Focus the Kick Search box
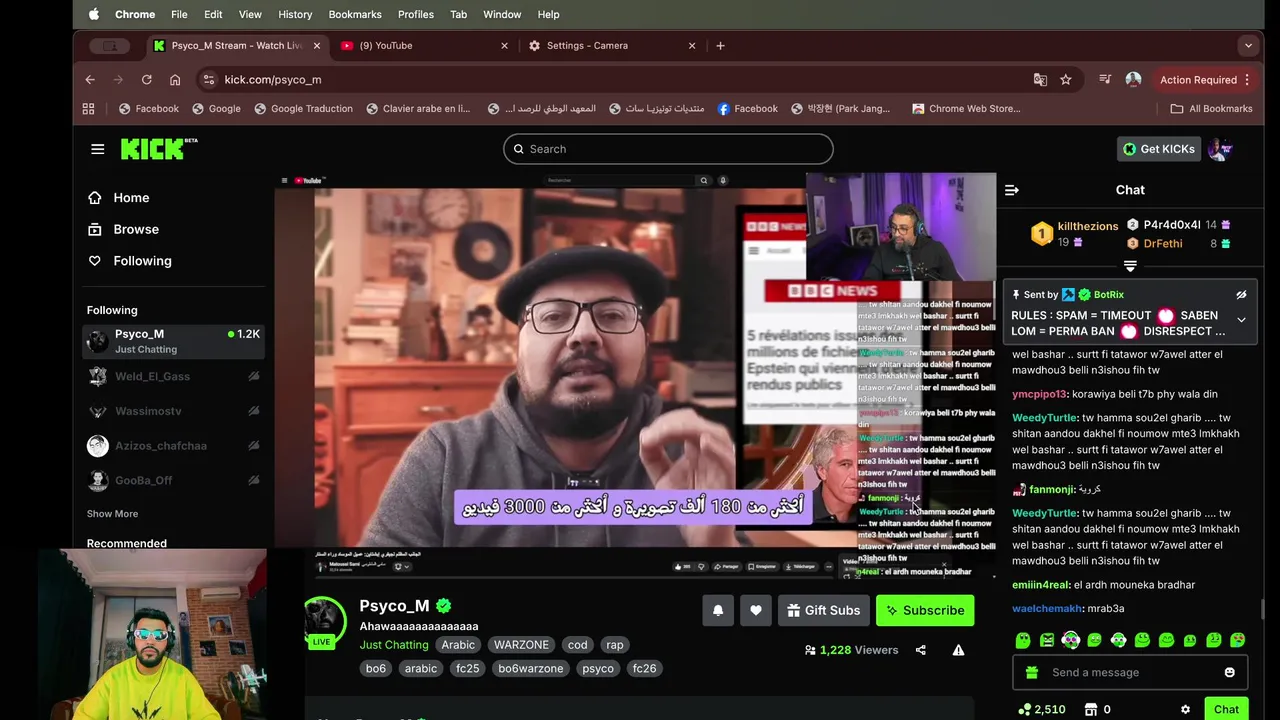Screen dimensions: 1280x720 pyautogui.click(x=668, y=149)
